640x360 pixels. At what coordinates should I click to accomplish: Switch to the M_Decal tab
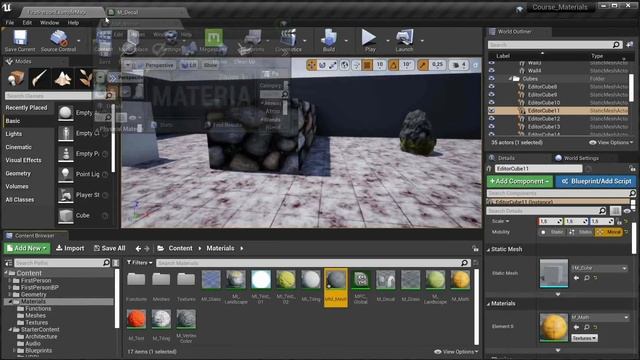127,12
